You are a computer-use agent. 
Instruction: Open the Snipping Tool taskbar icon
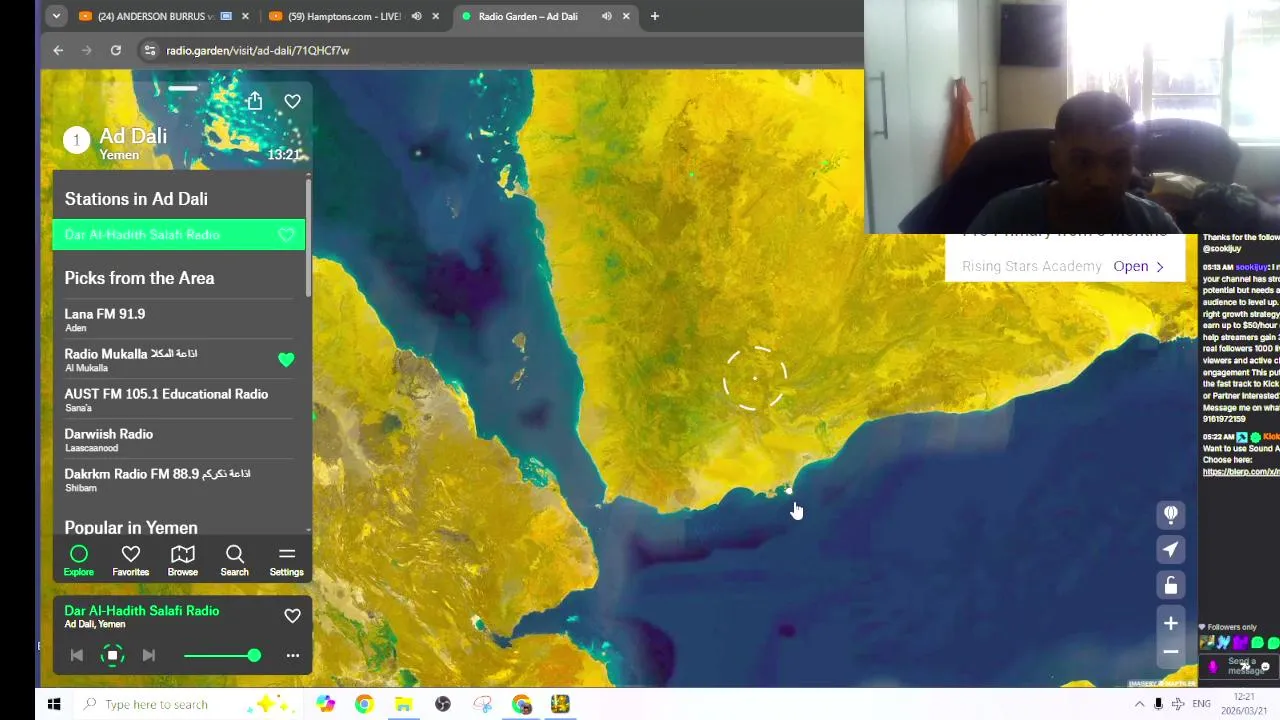[x=483, y=704]
